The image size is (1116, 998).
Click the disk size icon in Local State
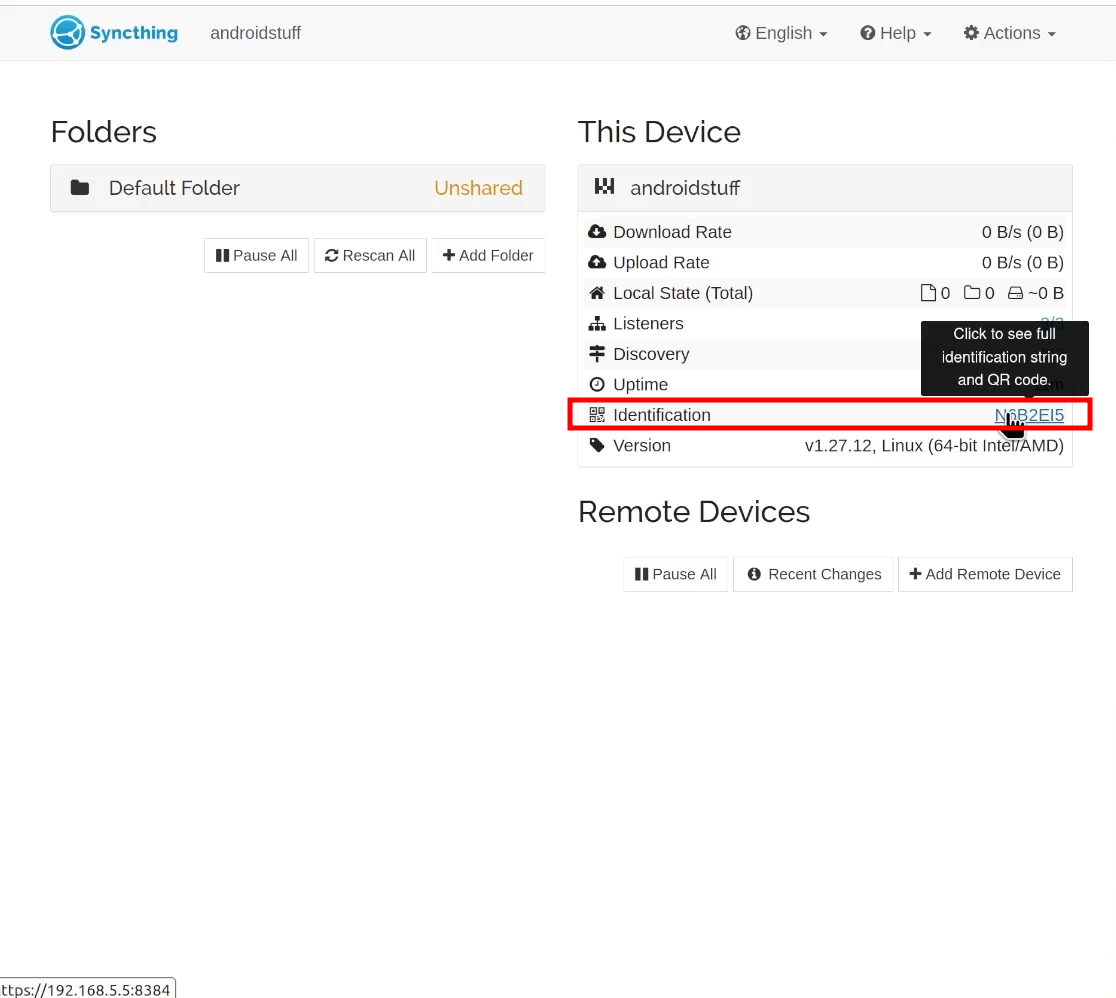[x=1016, y=293]
